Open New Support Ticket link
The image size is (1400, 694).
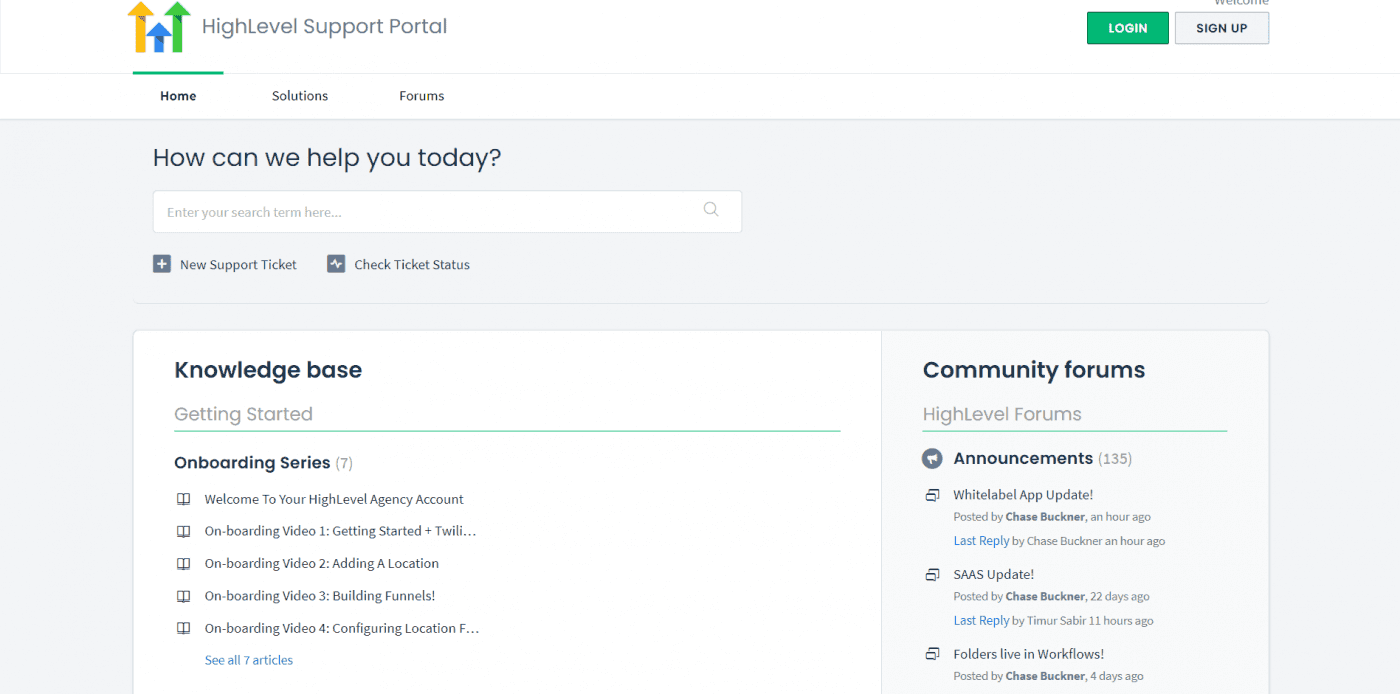tap(238, 265)
